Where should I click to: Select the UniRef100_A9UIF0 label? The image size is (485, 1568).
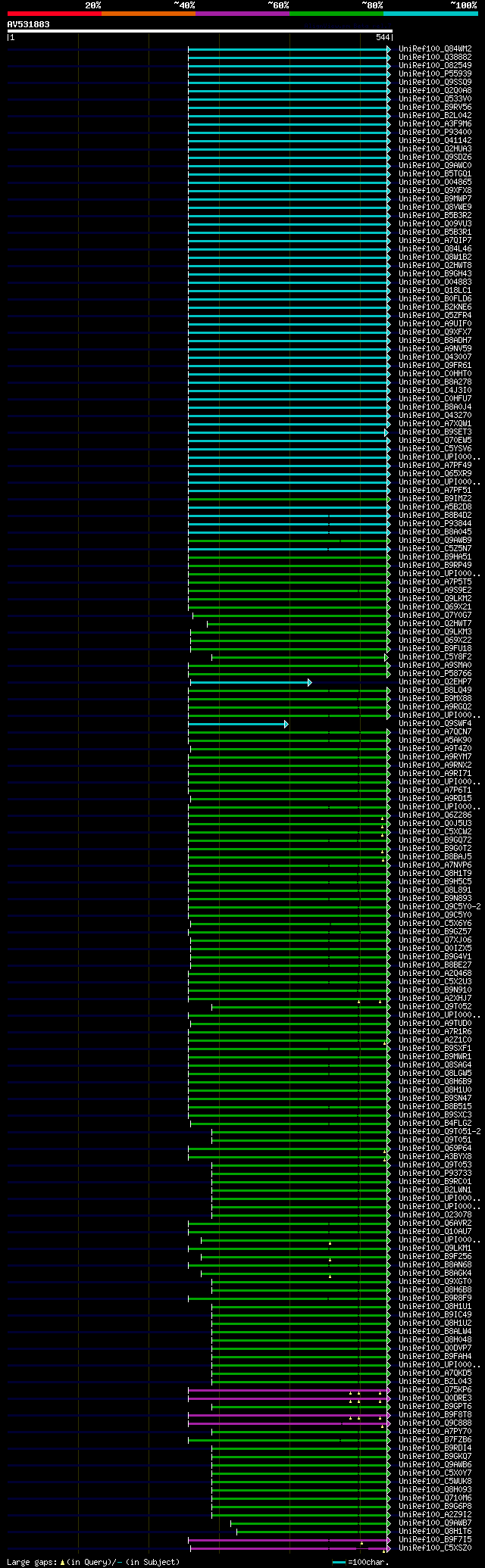tap(435, 324)
